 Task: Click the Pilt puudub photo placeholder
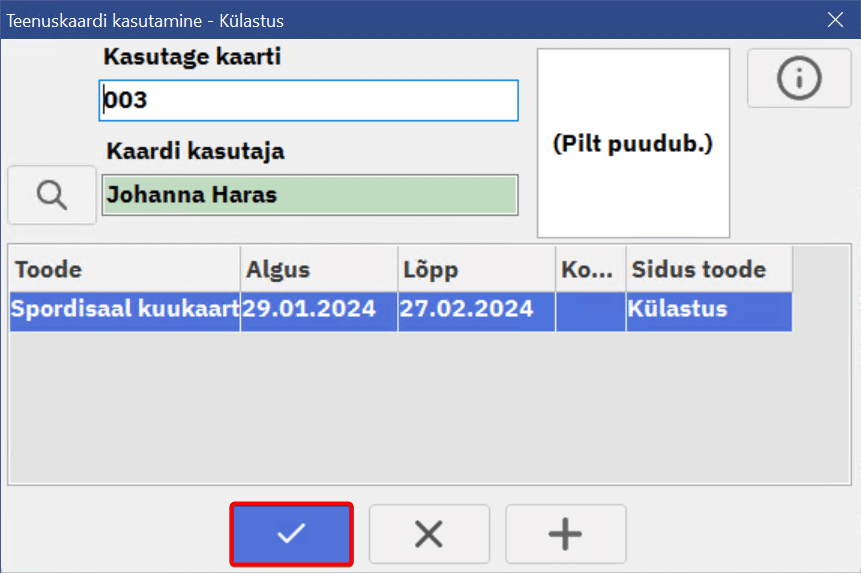point(633,144)
